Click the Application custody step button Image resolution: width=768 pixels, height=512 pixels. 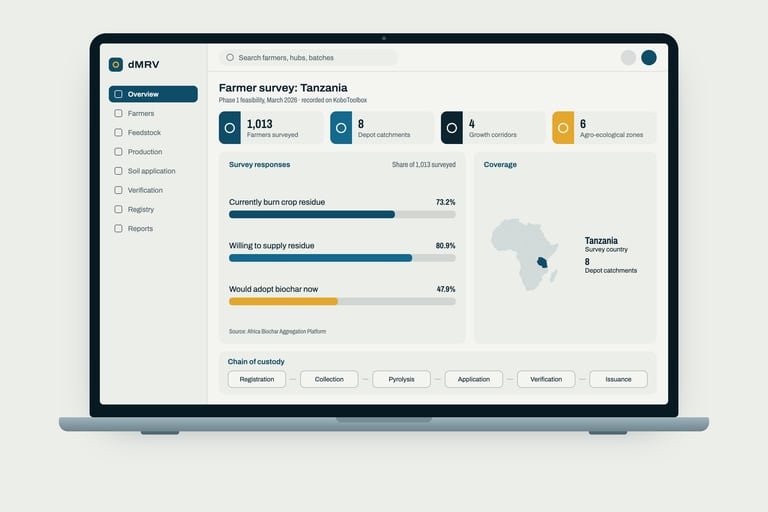tap(474, 379)
